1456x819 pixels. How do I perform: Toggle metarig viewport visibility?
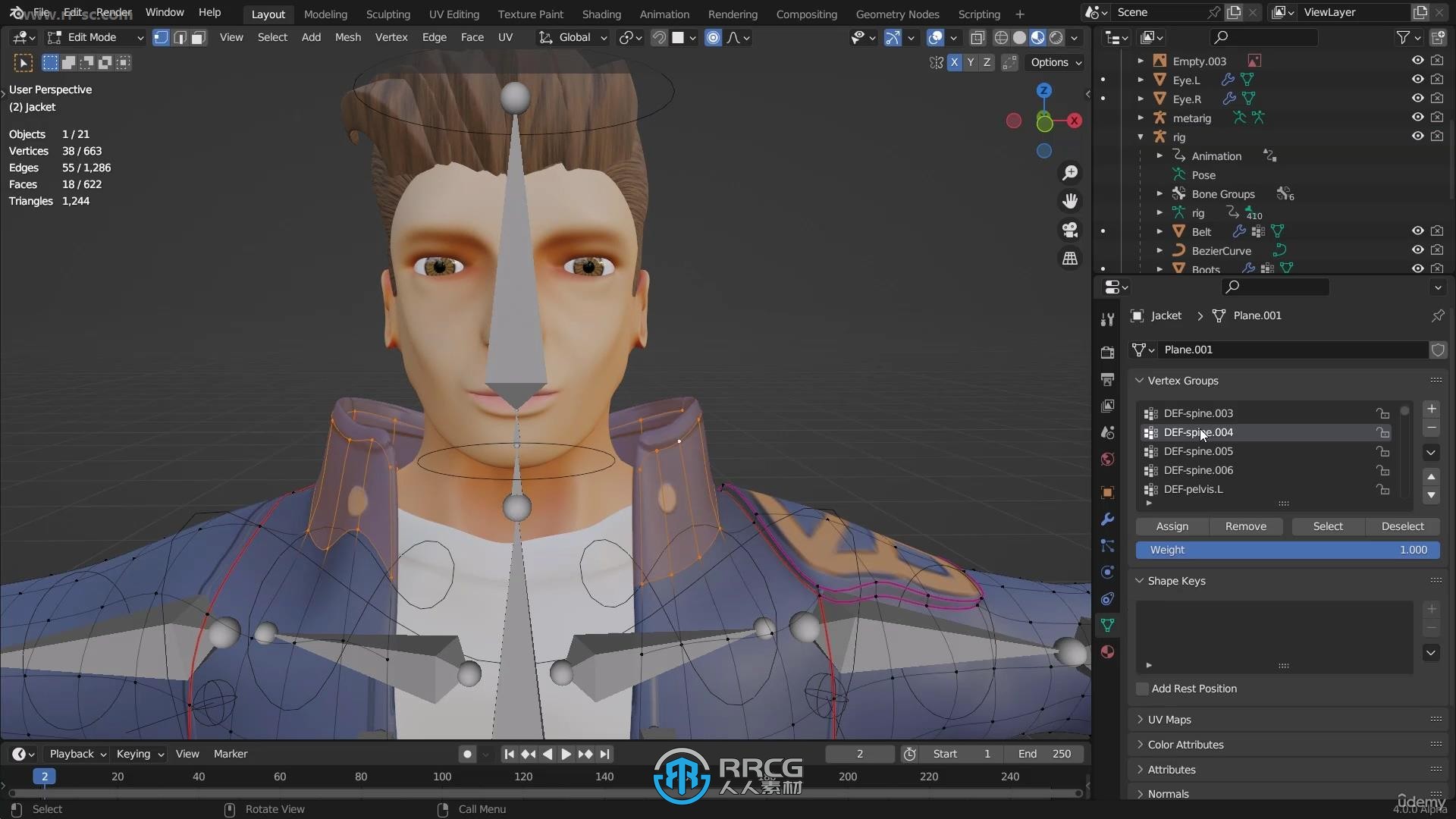(x=1417, y=118)
